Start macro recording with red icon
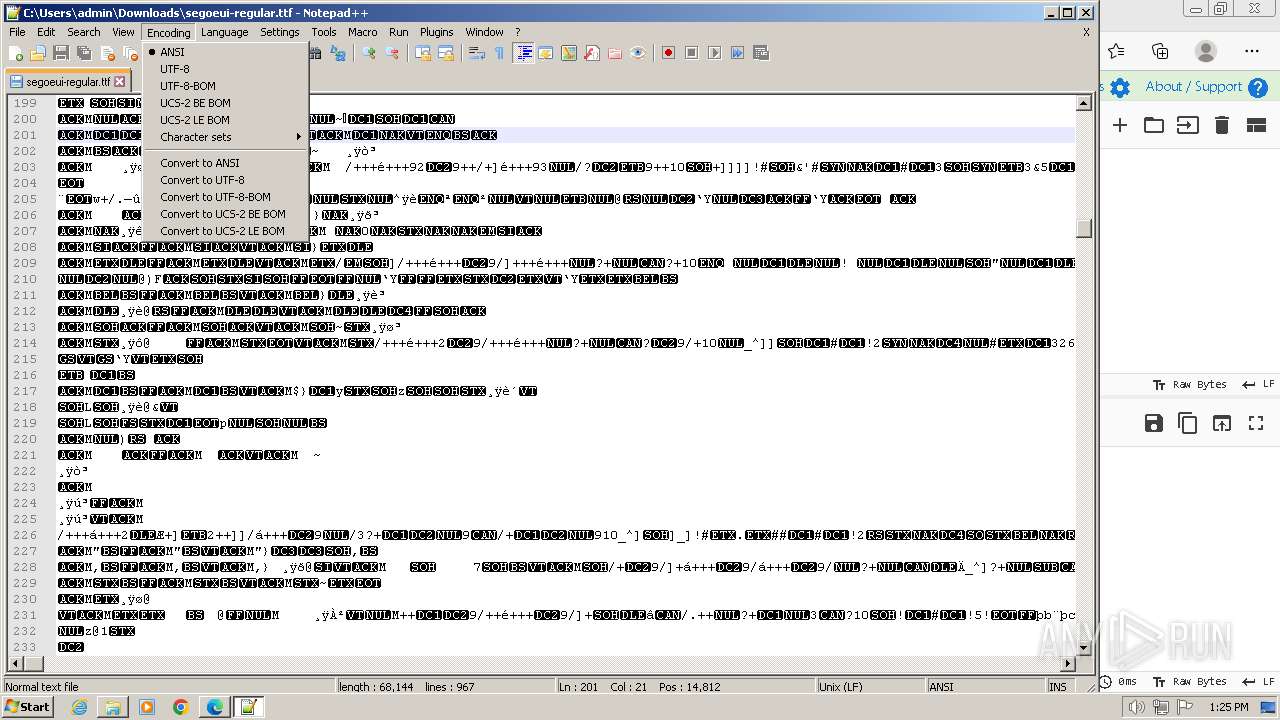 click(668, 53)
